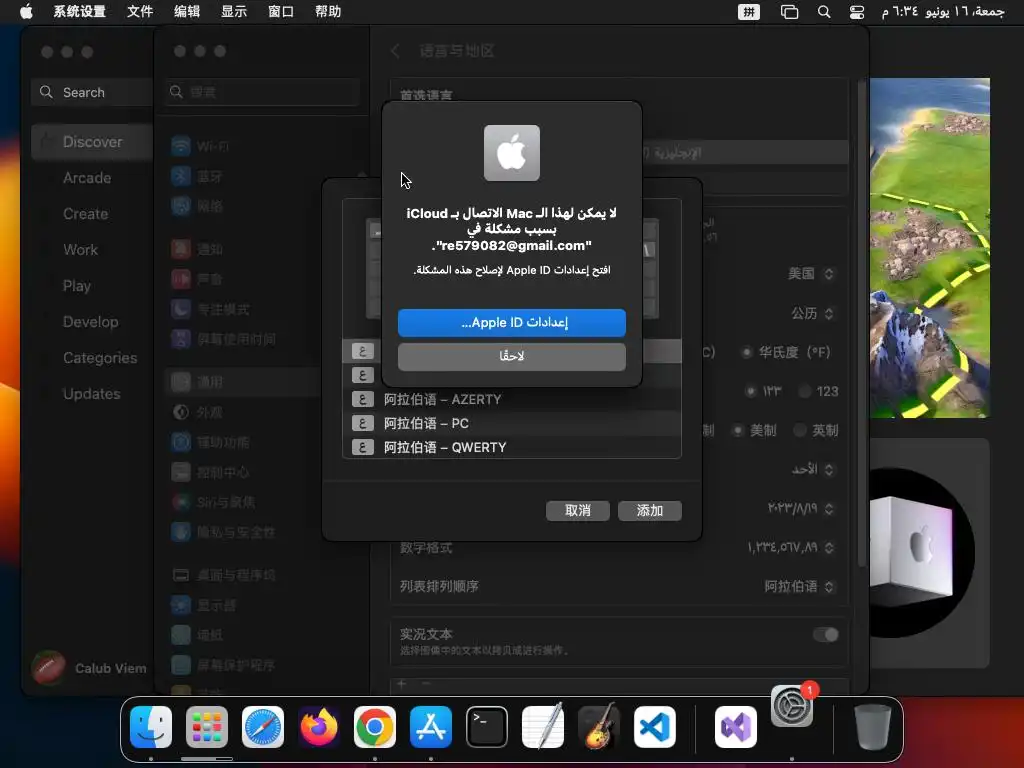Open Visual Studio Code in the Dock
Screen dimensions: 1024x768
[x=655, y=727]
